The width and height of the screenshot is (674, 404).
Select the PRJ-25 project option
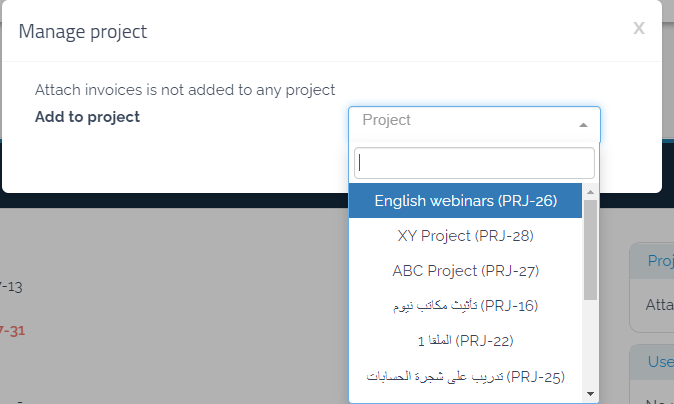465,377
